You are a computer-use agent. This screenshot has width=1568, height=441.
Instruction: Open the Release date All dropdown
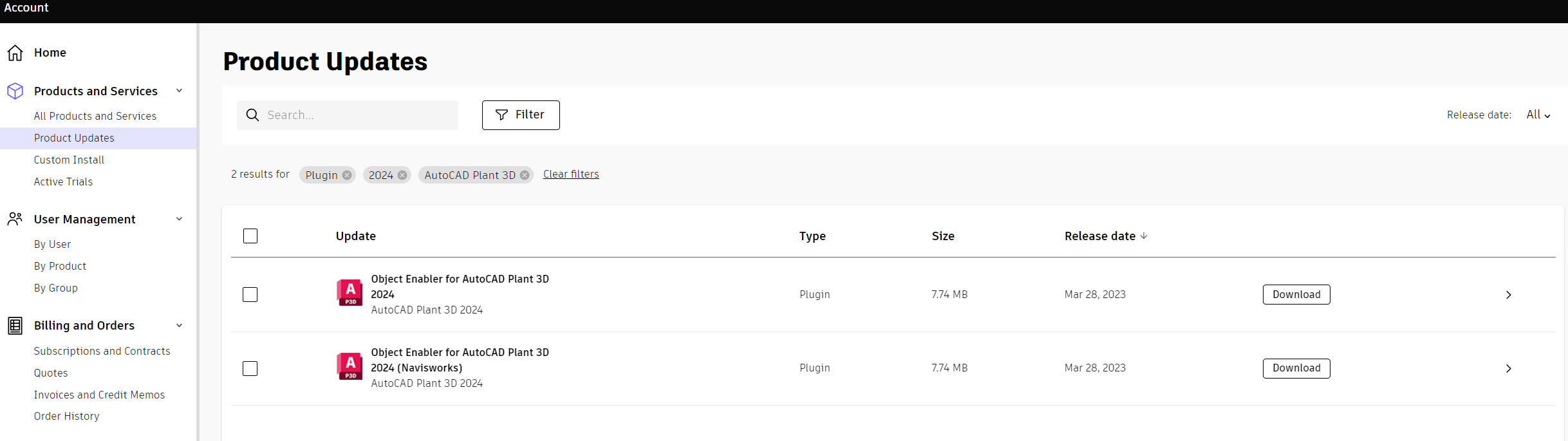[x=1538, y=115]
